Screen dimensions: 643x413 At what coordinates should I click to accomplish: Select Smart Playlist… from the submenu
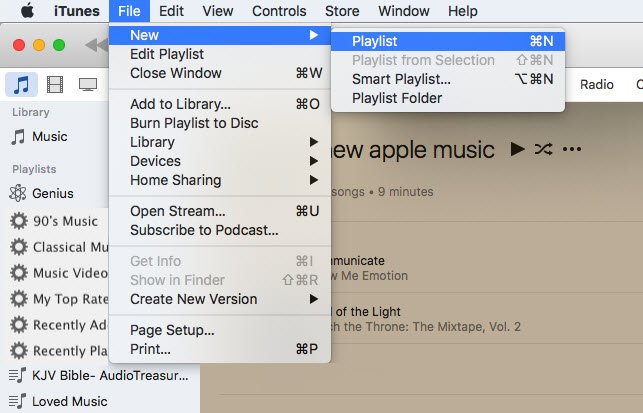(401, 79)
